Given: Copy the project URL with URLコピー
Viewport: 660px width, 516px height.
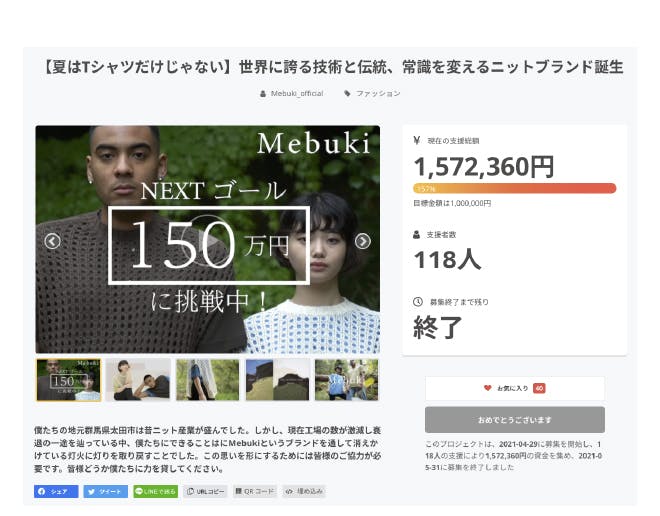Looking at the screenshot, I should (205, 491).
